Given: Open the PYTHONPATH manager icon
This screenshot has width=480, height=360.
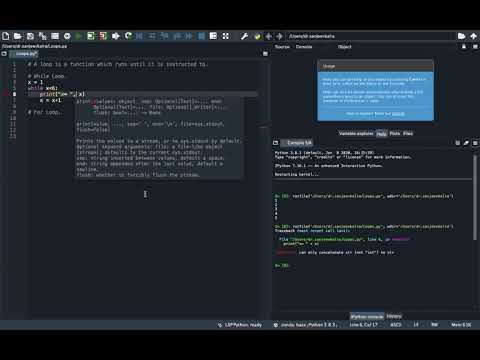Looking at the screenshot, I should pos(257,36).
